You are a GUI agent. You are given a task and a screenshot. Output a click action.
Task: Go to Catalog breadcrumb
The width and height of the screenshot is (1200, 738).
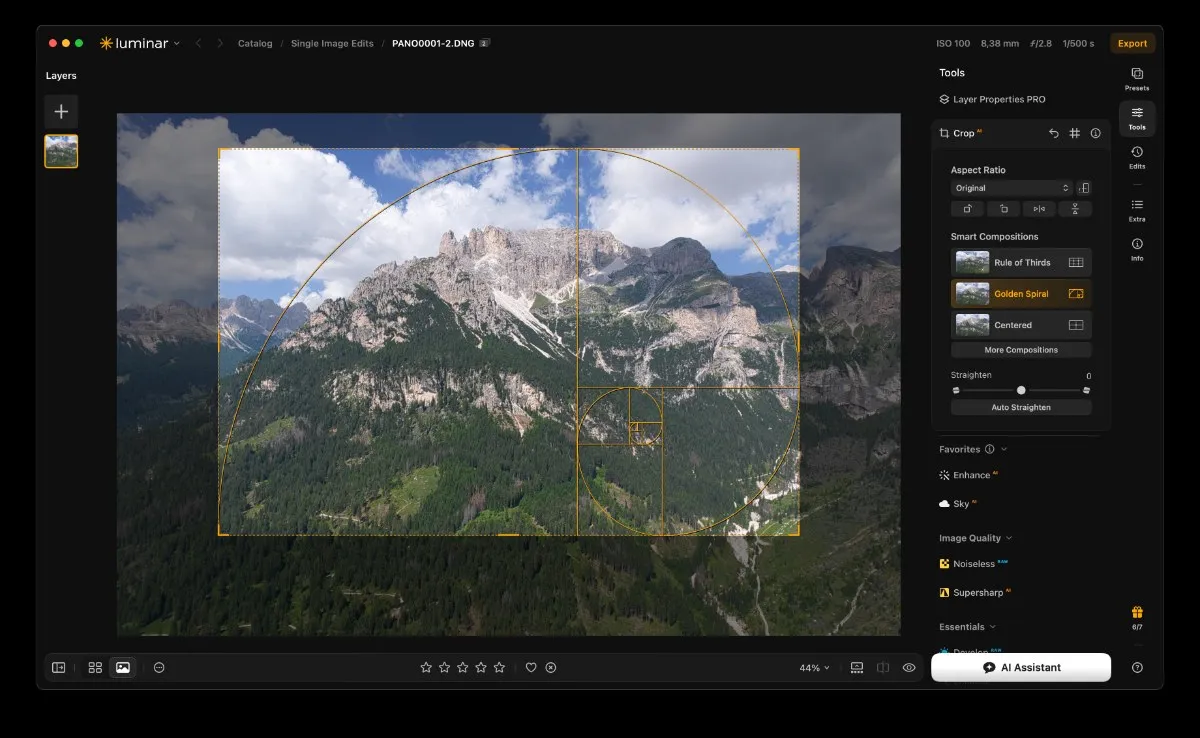(x=255, y=43)
